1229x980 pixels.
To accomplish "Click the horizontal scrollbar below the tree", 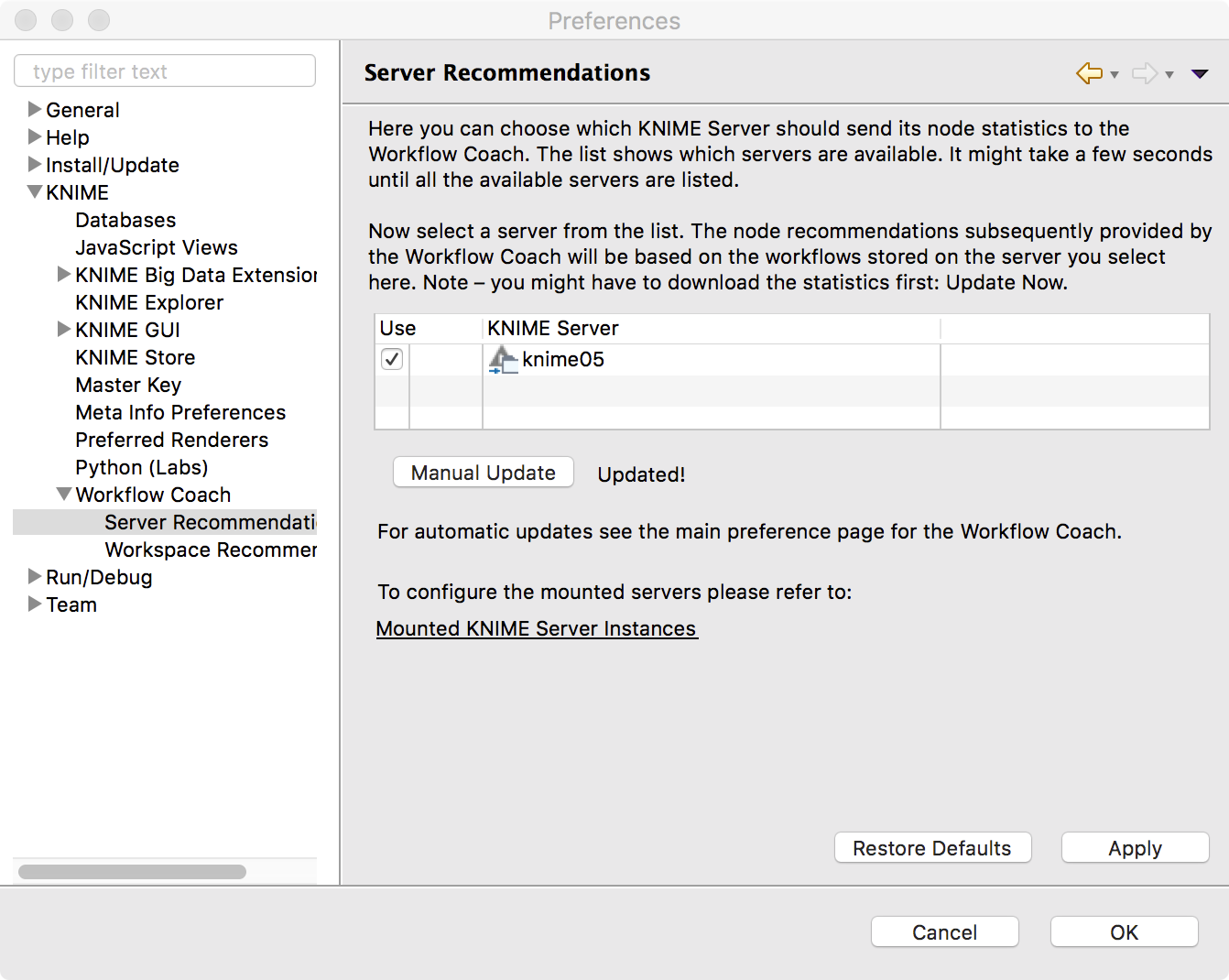I will (132, 873).
